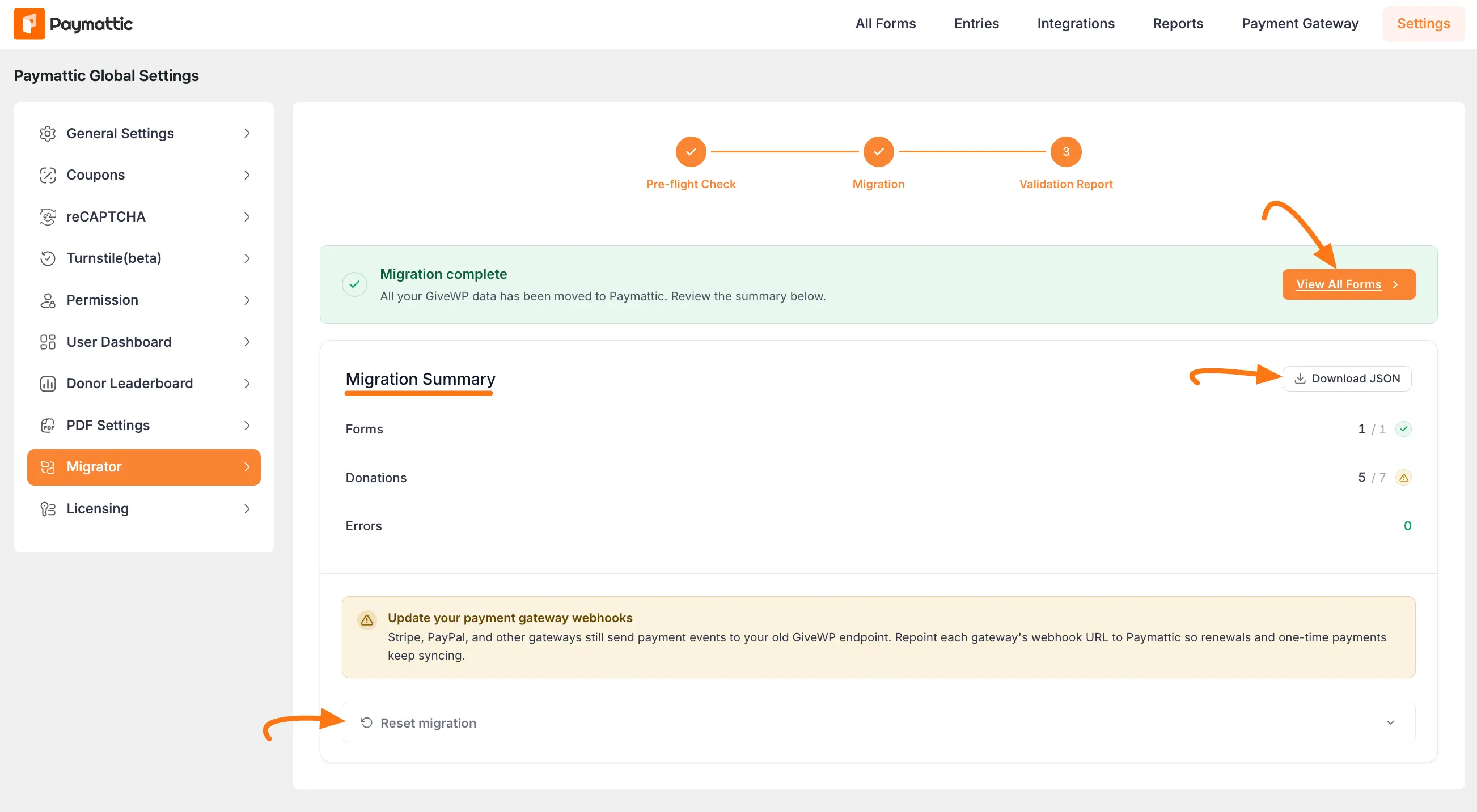Viewport: 1477px width, 812px height.
Task: Click the Coupons icon in sidebar
Action: (x=48, y=175)
